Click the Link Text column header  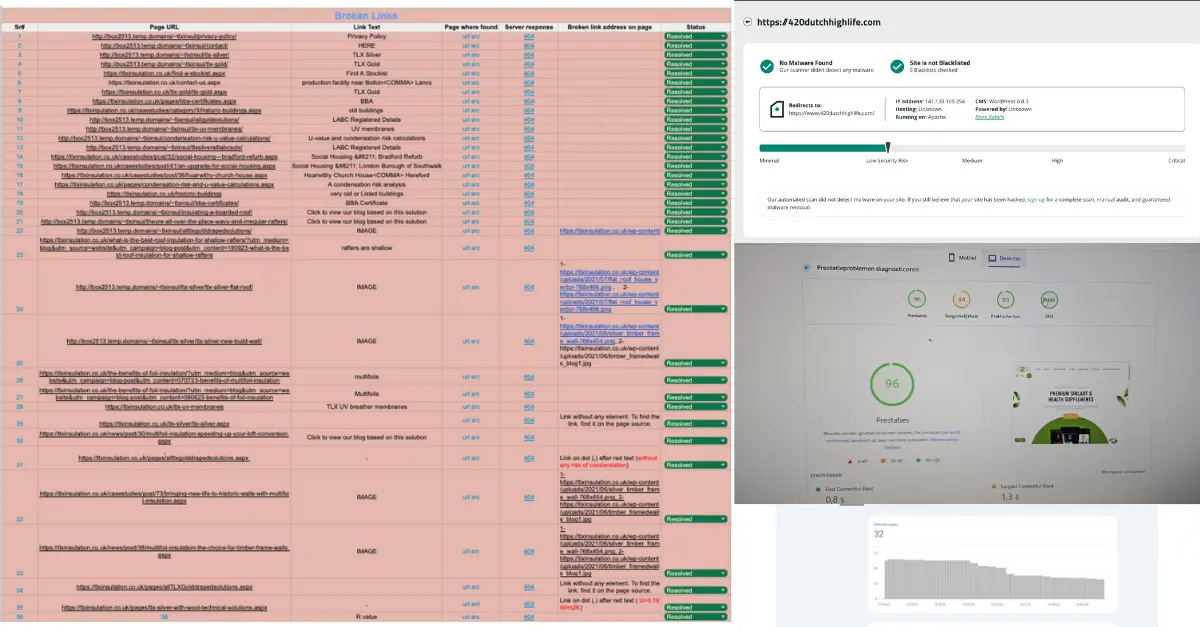366,27
